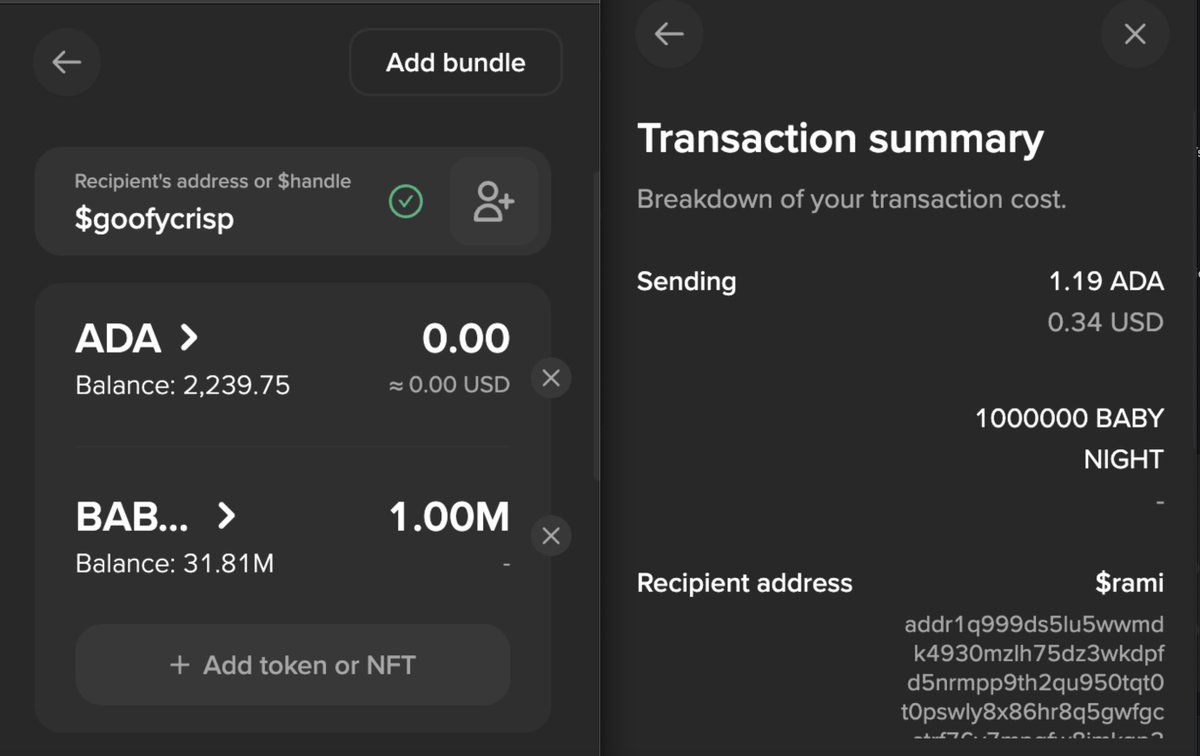
Task: Go back from the Transaction summary
Action: [669, 34]
